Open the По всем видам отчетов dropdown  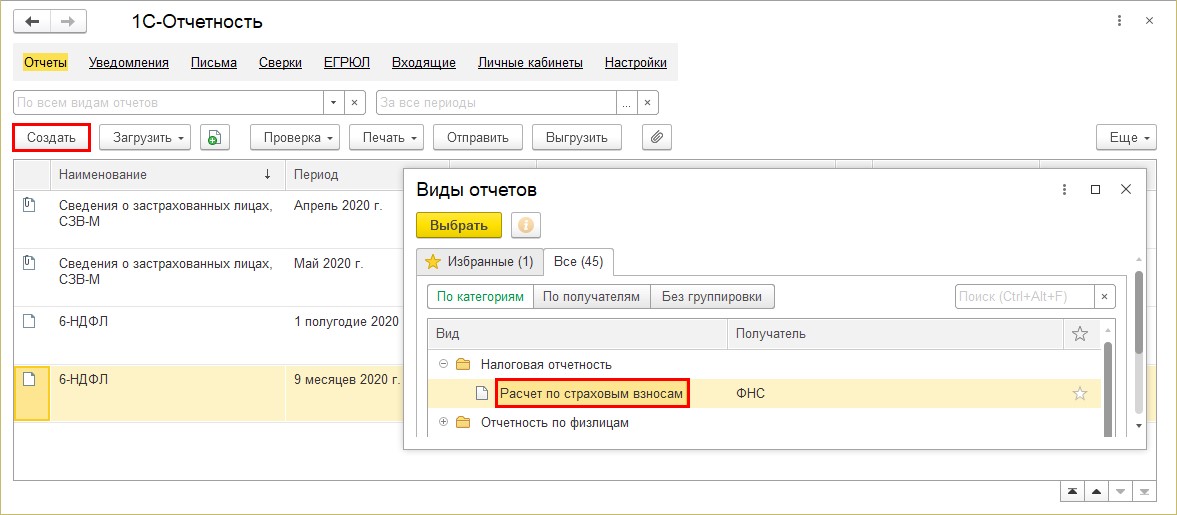334,102
